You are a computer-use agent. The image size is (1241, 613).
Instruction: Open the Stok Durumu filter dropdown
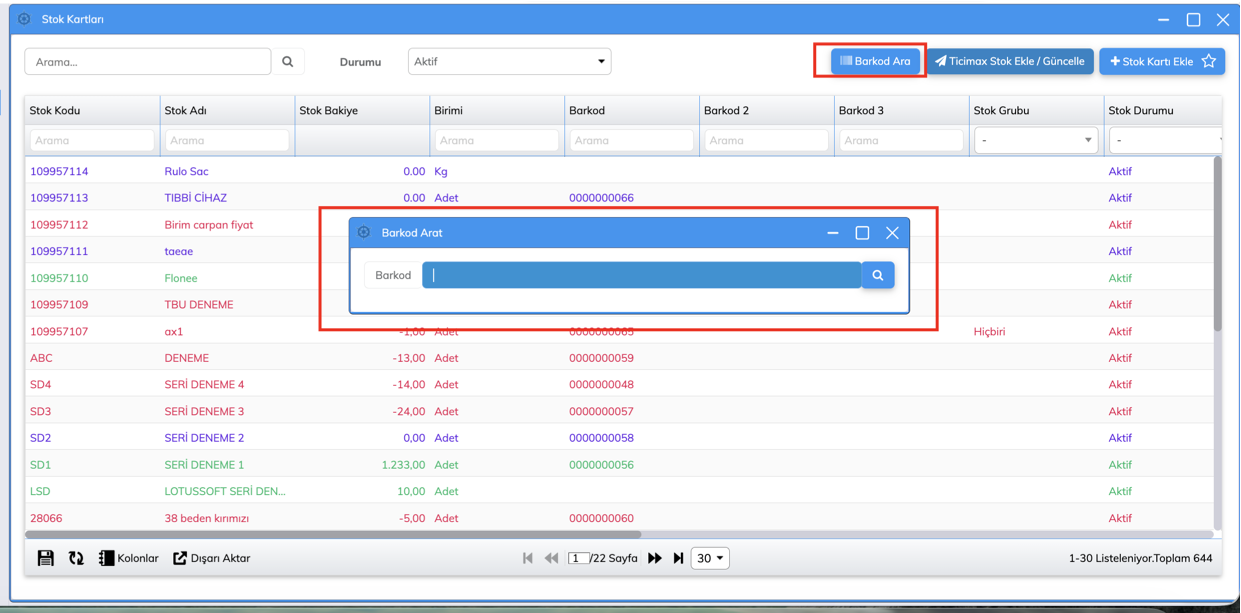pos(1165,140)
